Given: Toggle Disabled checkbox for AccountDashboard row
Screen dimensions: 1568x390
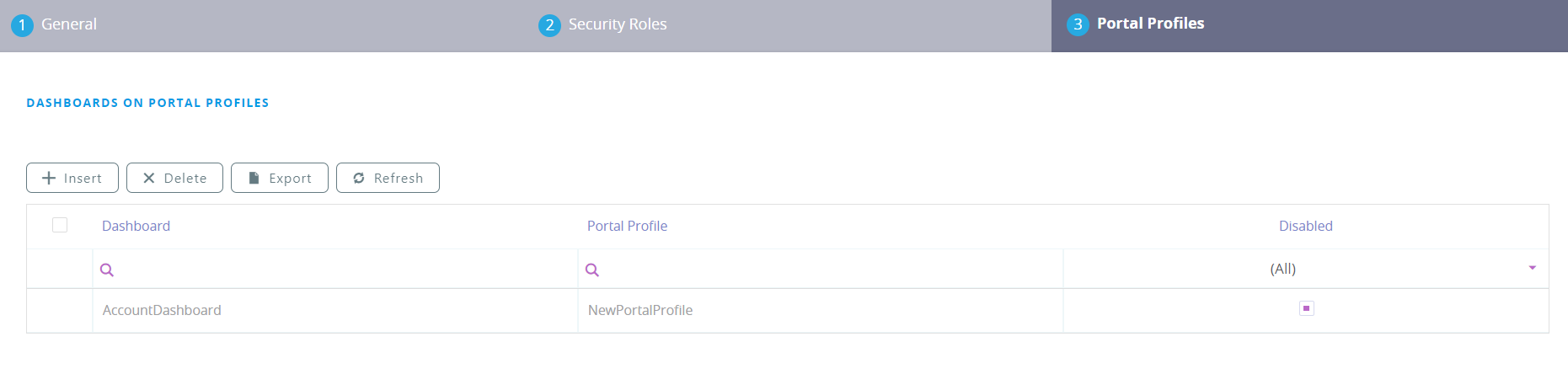Looking at the screenshot, I should (x=1307, y=308).
